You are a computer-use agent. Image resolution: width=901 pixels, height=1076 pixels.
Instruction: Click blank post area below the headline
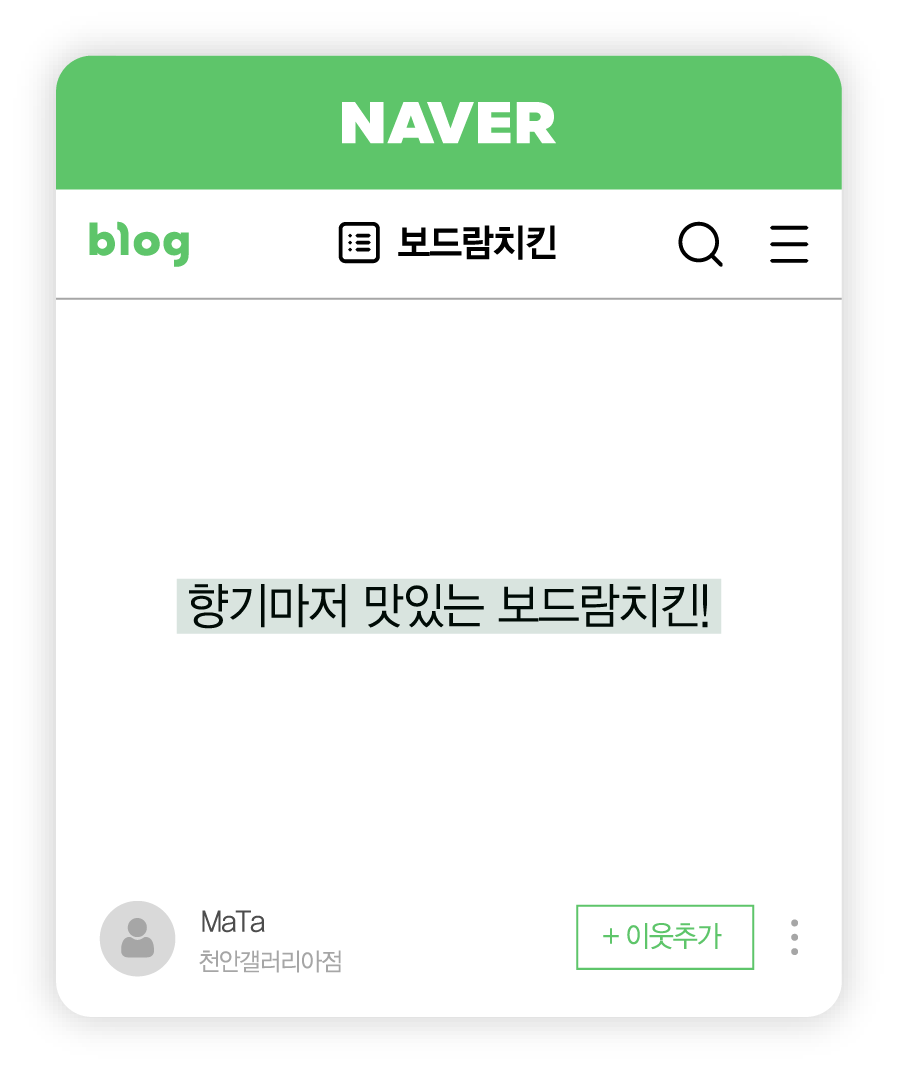coord(449,762)
